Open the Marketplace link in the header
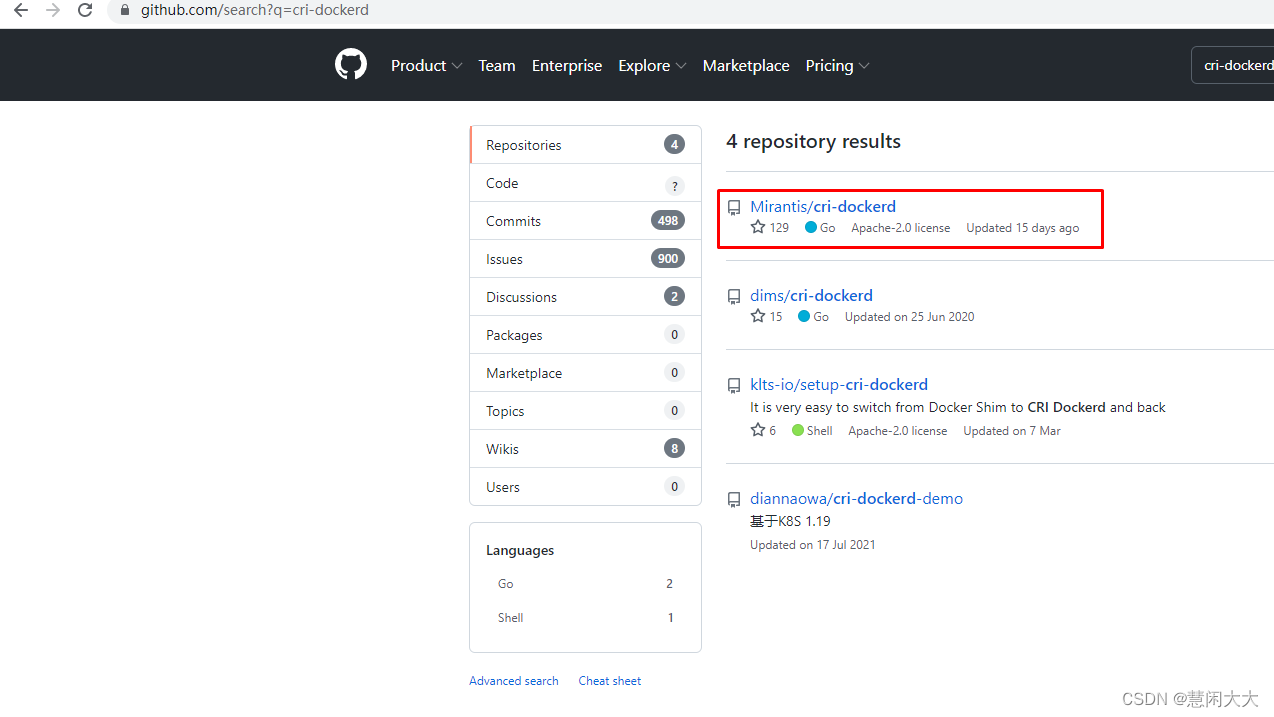The image size is (1274, 717). 746,65
